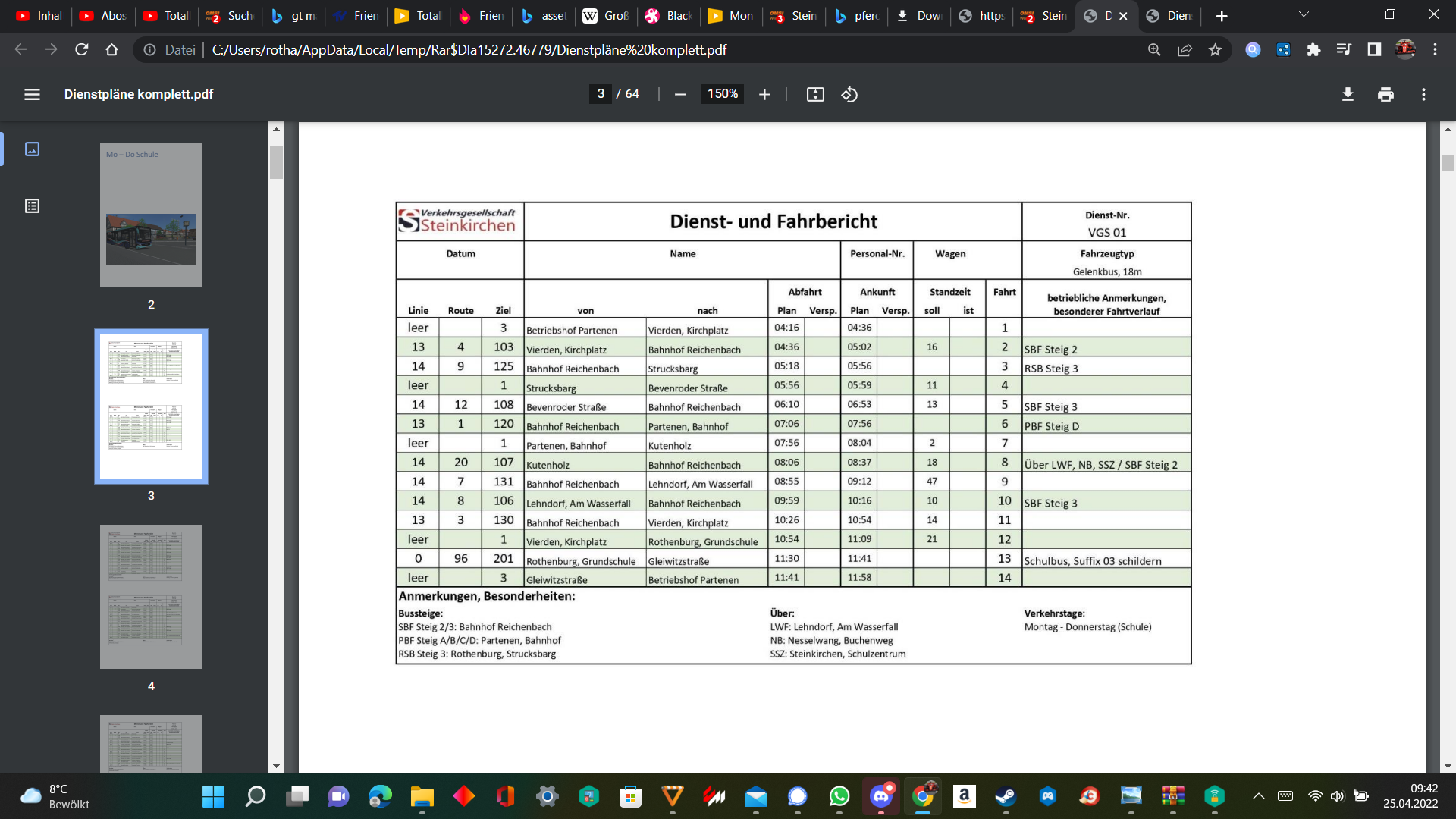
Task: Switch to the Black browser tab
Action: tap(669, 15)
